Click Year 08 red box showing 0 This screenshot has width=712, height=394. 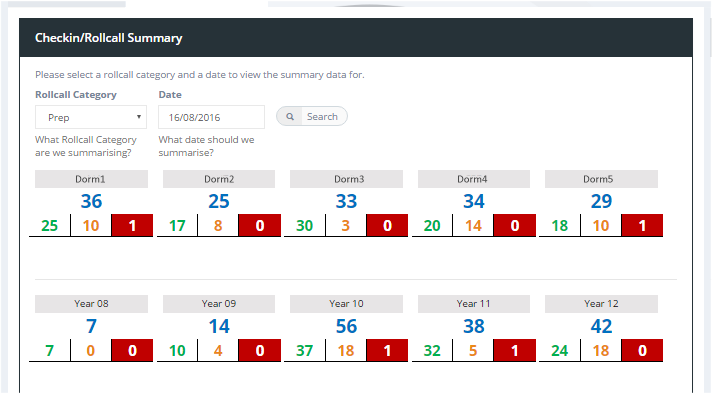[132, 350]
